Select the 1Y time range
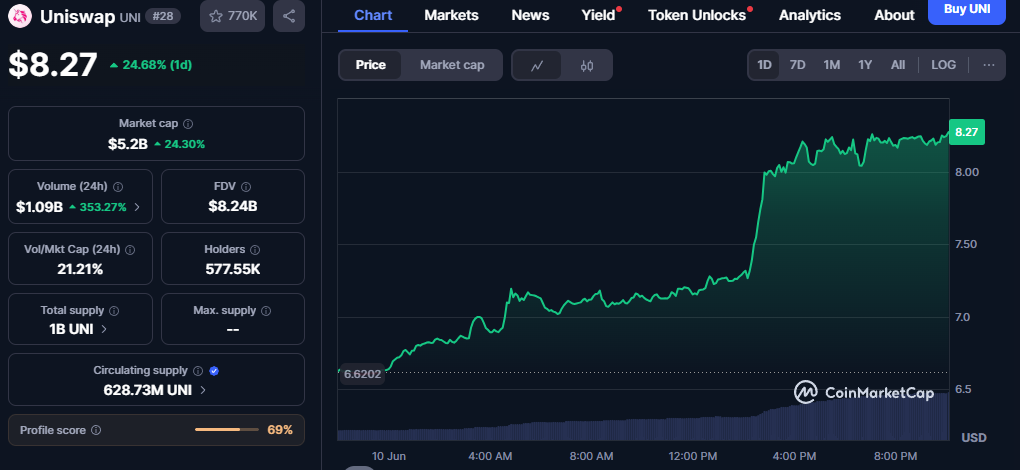The height and width of the screenshot is (470, 1020). pyautogui.click(x=865, y=65)
